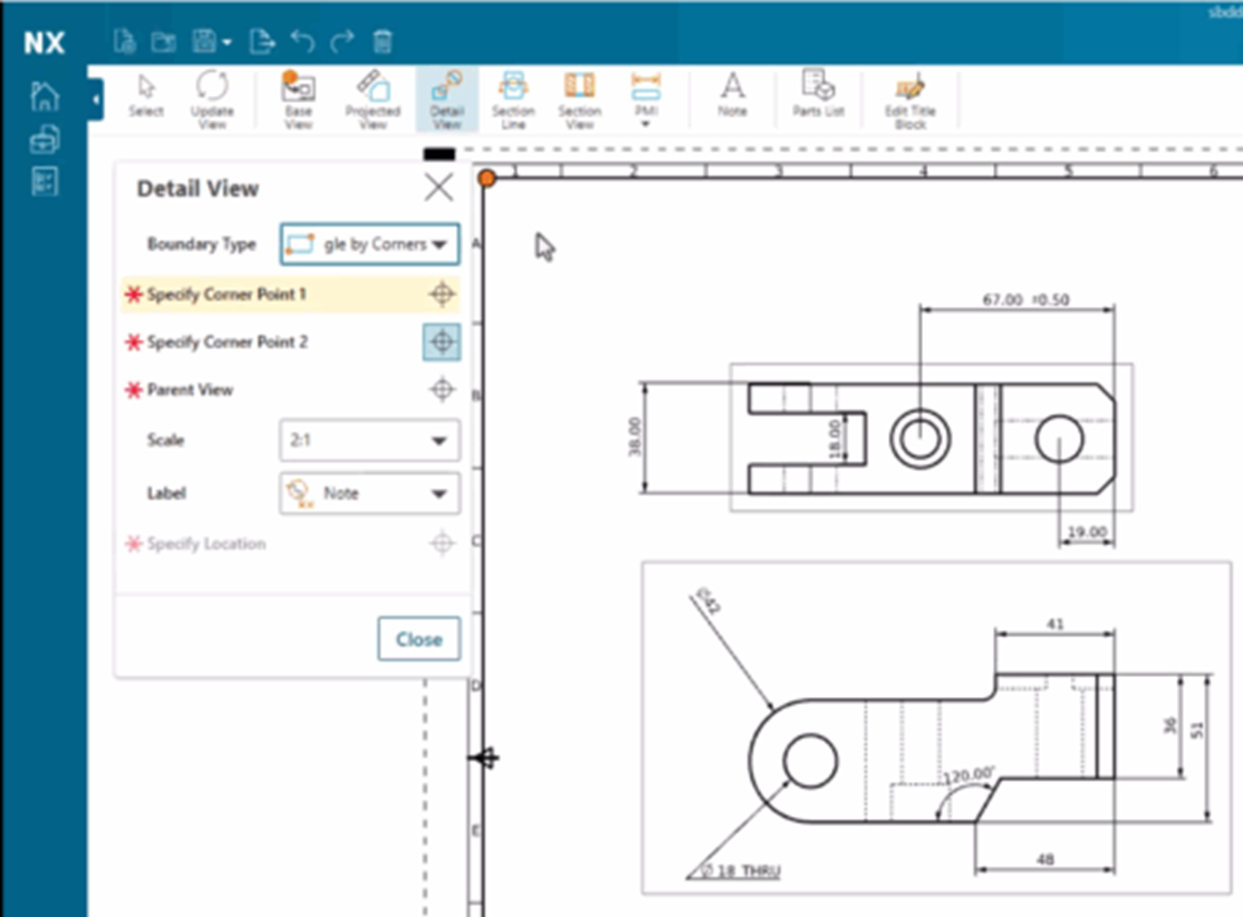Open the Home panel in sidebar

pyautogui.click(x=45, y=94)
